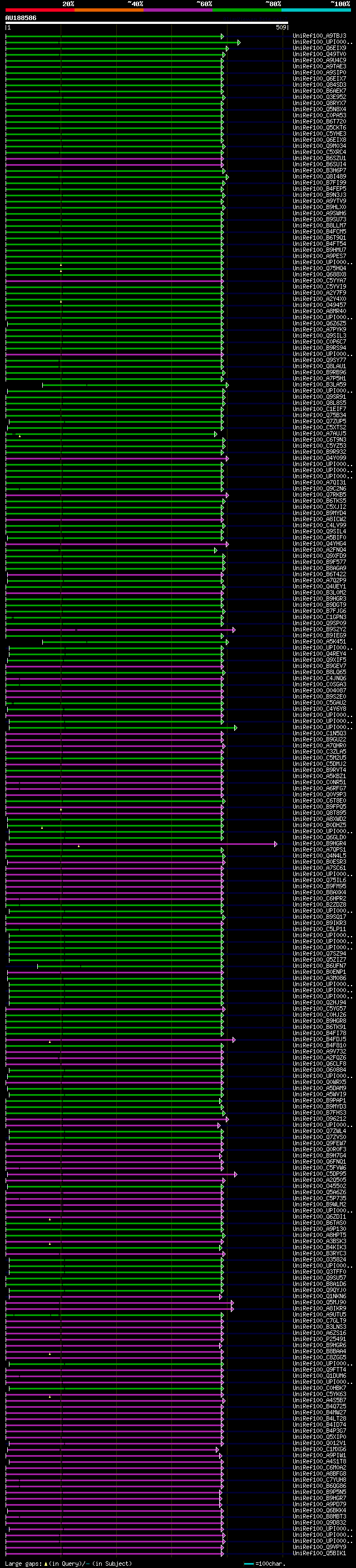356x1568 pixels.
Task: Click the UniRef100_B8LLM7 label
Action: point(319,225)
